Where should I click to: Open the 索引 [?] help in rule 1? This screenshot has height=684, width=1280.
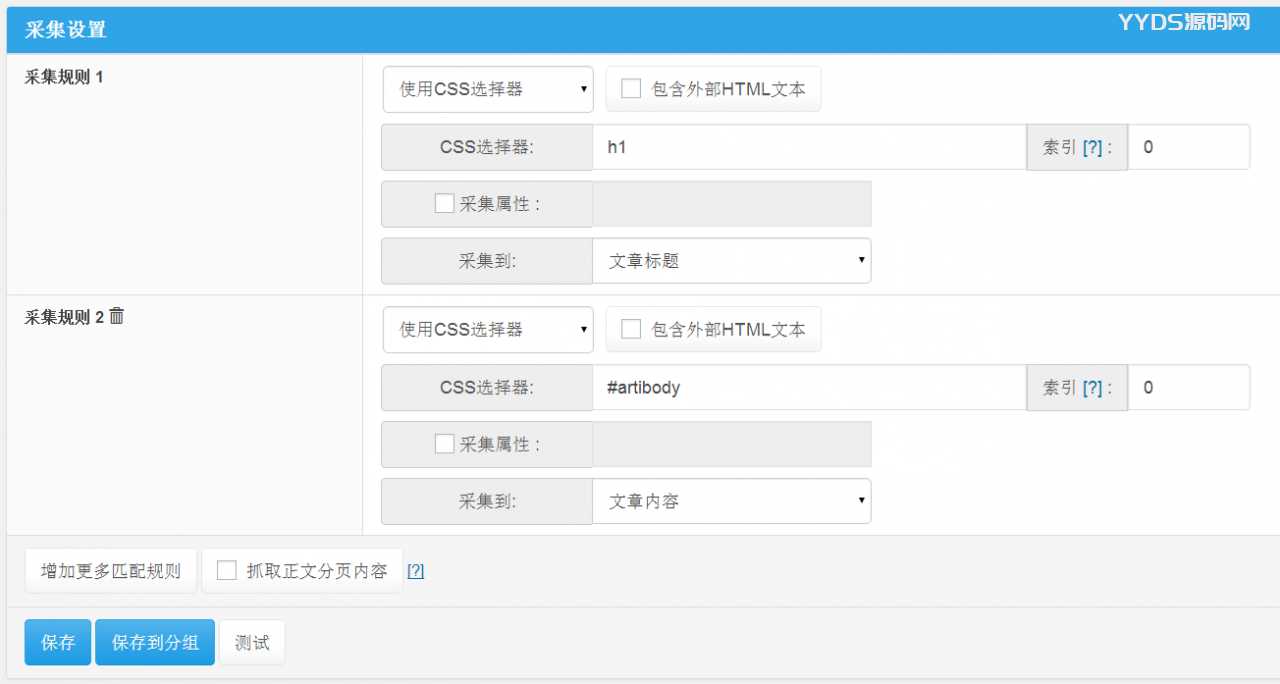1092,147
